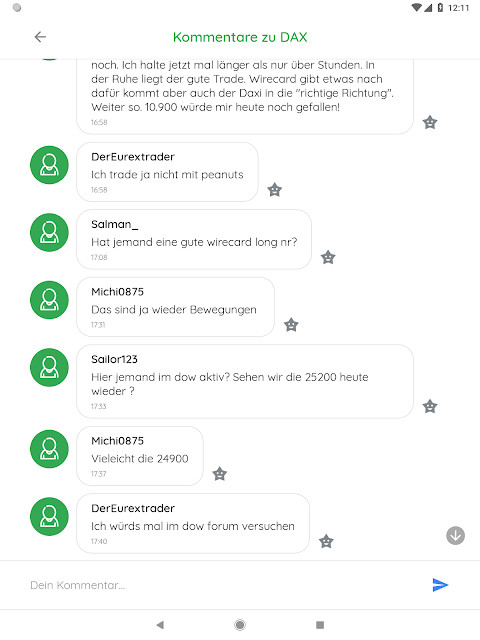Image resolution: width=480 pixels, height=640 pixels.
Task: Jump to newest comments with down-arrow button
Action: point(456,536)
